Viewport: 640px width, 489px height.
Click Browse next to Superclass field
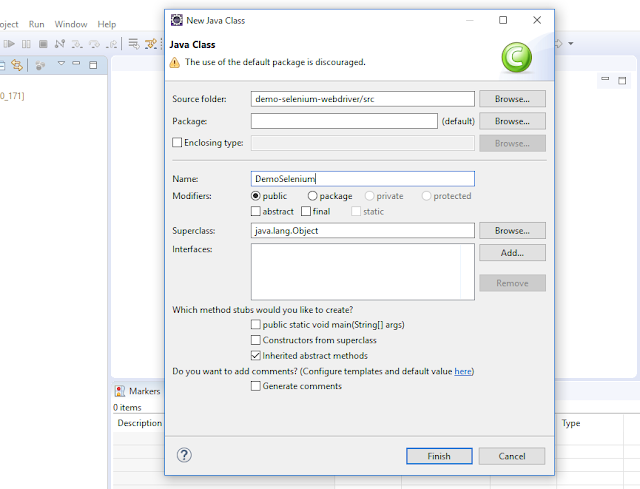click(x=512, y=231)
